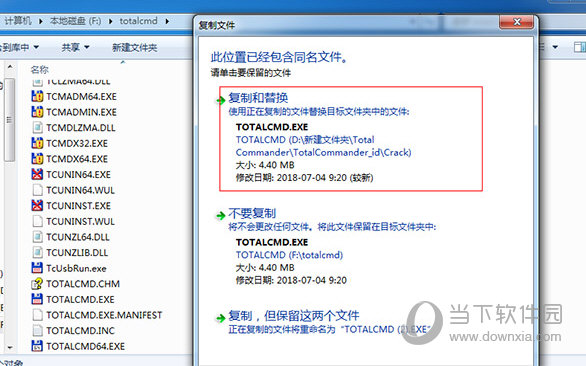Viewport: 586px width, 366px height.
Task: Click 计算机 in the address breadcrumb
Action: [18, 21]
